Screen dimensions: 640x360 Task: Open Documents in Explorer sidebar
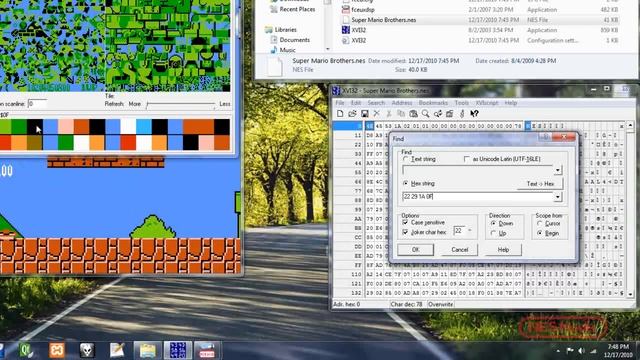click(x=290, y=40)
